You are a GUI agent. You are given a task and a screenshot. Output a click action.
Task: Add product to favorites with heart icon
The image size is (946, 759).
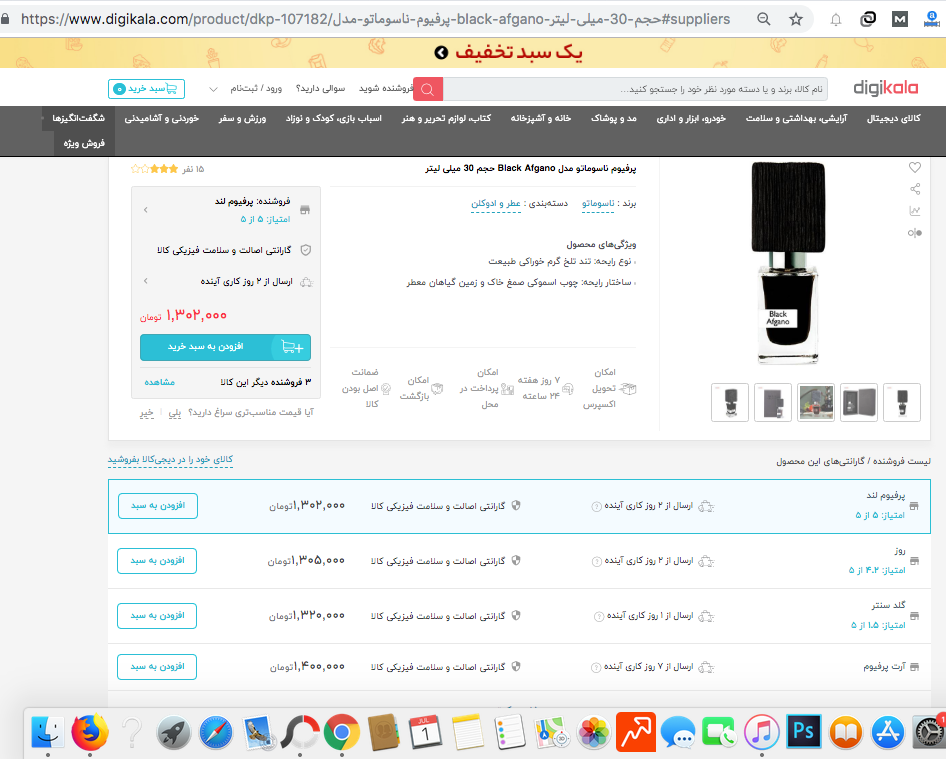(x=915, y=168)
